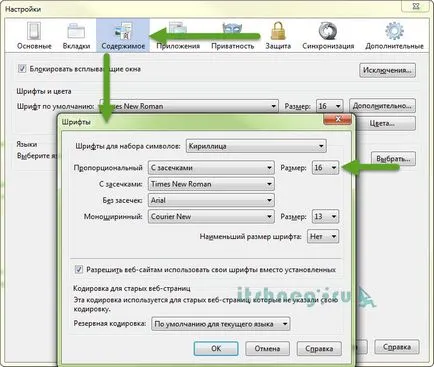Toggle Блокировать всплывающие окна checkbox
Viewport: 434px width, 367px height.
pyautogui.click(x=22, y=69)
